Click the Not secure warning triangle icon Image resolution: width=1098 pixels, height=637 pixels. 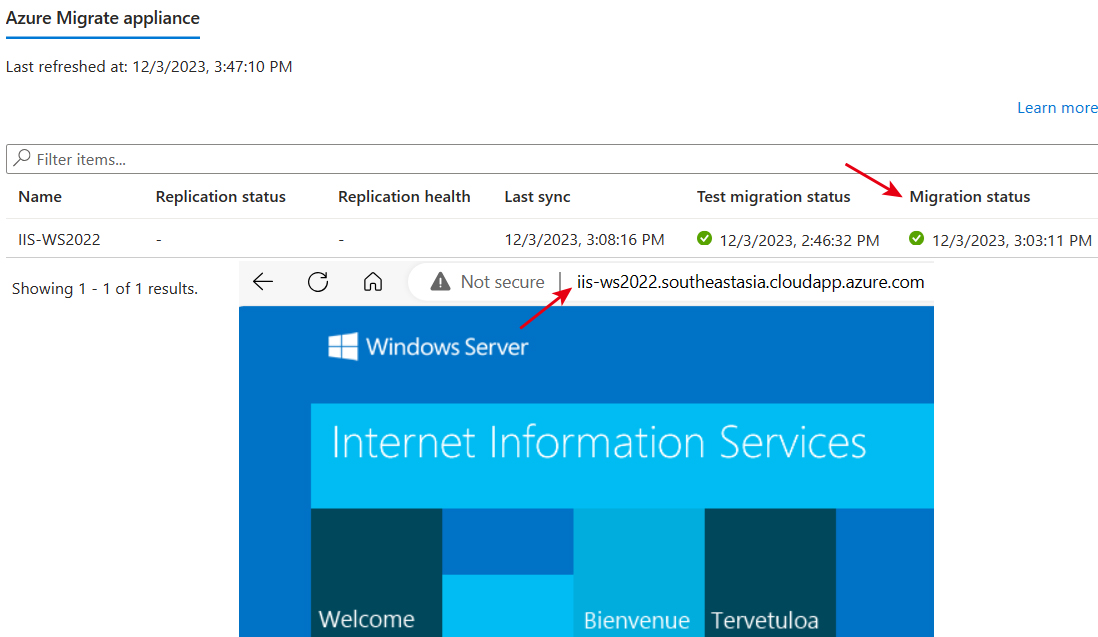coord(440,281)
